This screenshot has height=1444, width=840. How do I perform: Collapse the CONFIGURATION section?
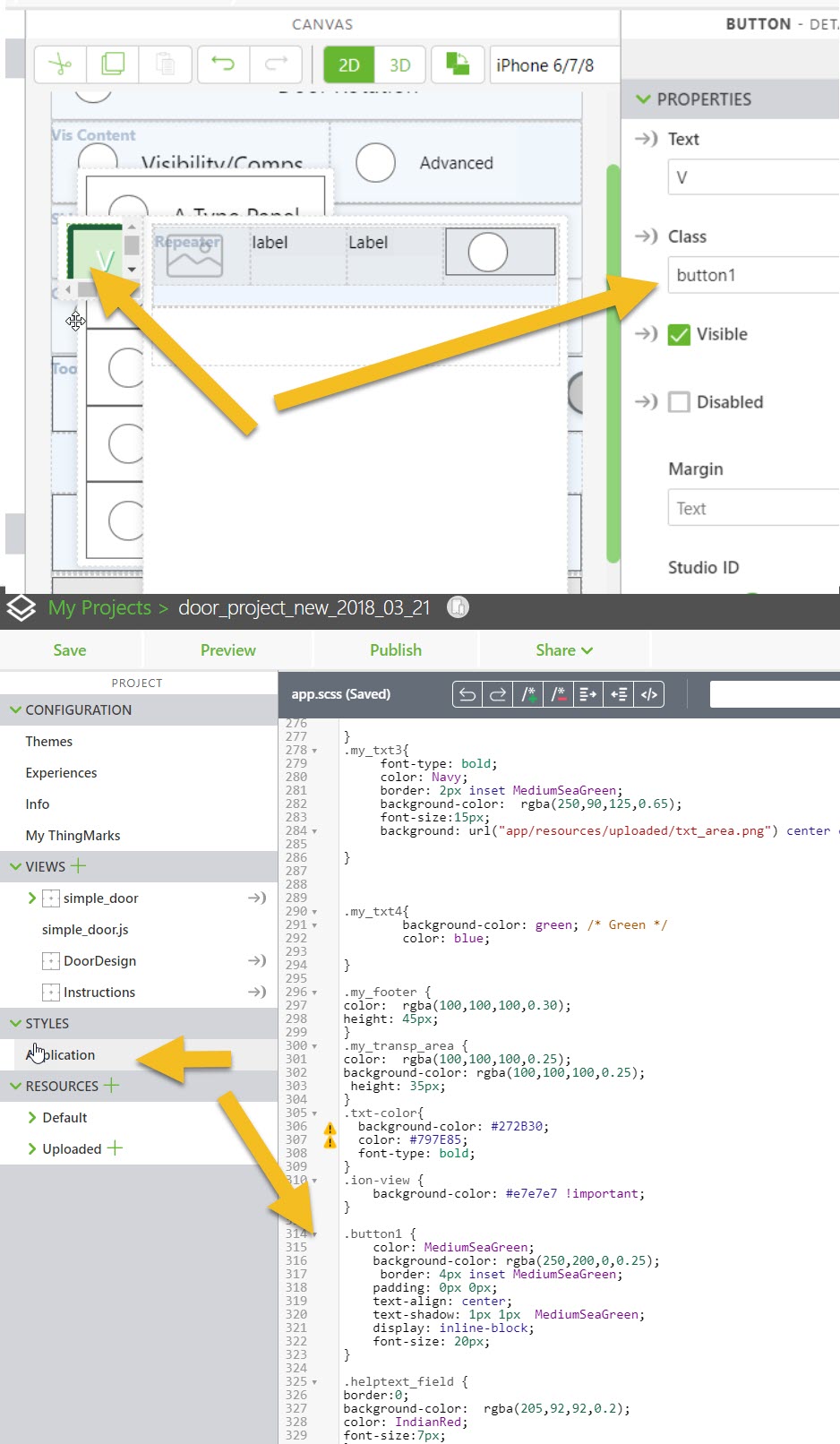15,709
